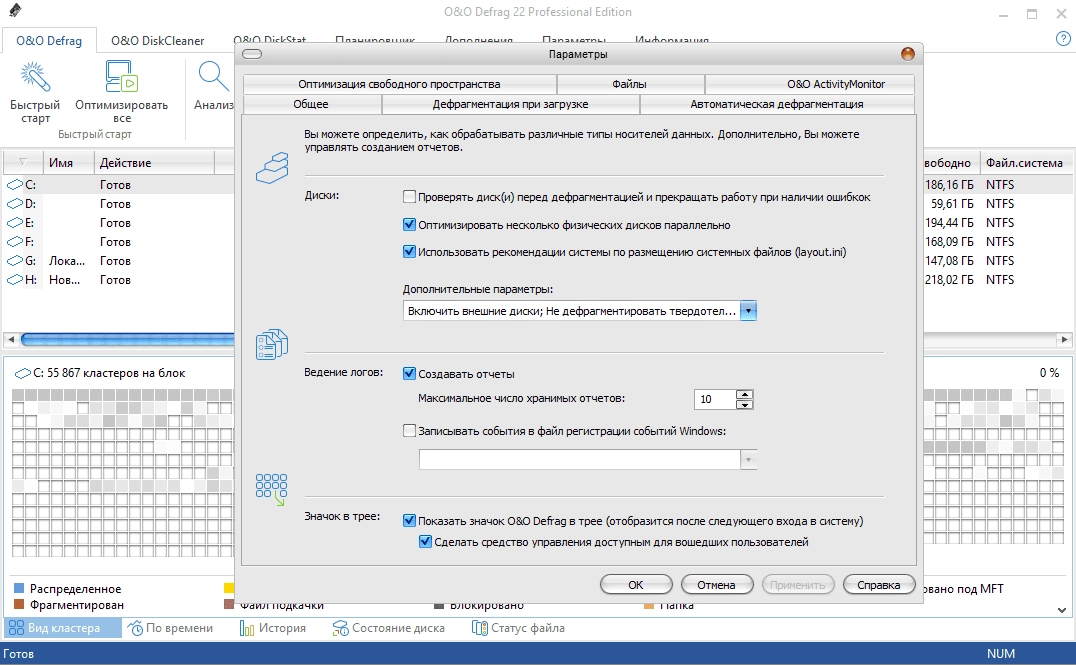Viewport: 1076px width, 665px height.
Task: Click the horizontal scrollbar thumb in drive list
Action: pyautogui.click(x=127, y=339)
